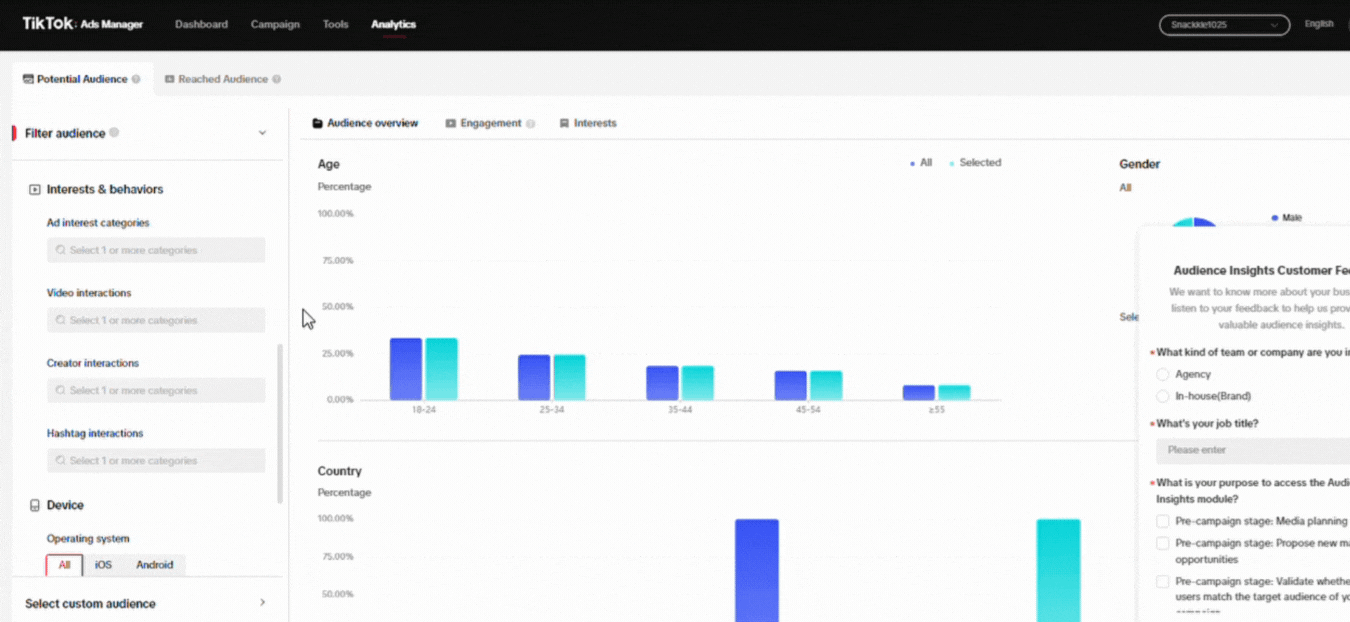
Task: Show the Audience overview tab
Action: click(365, 123)
